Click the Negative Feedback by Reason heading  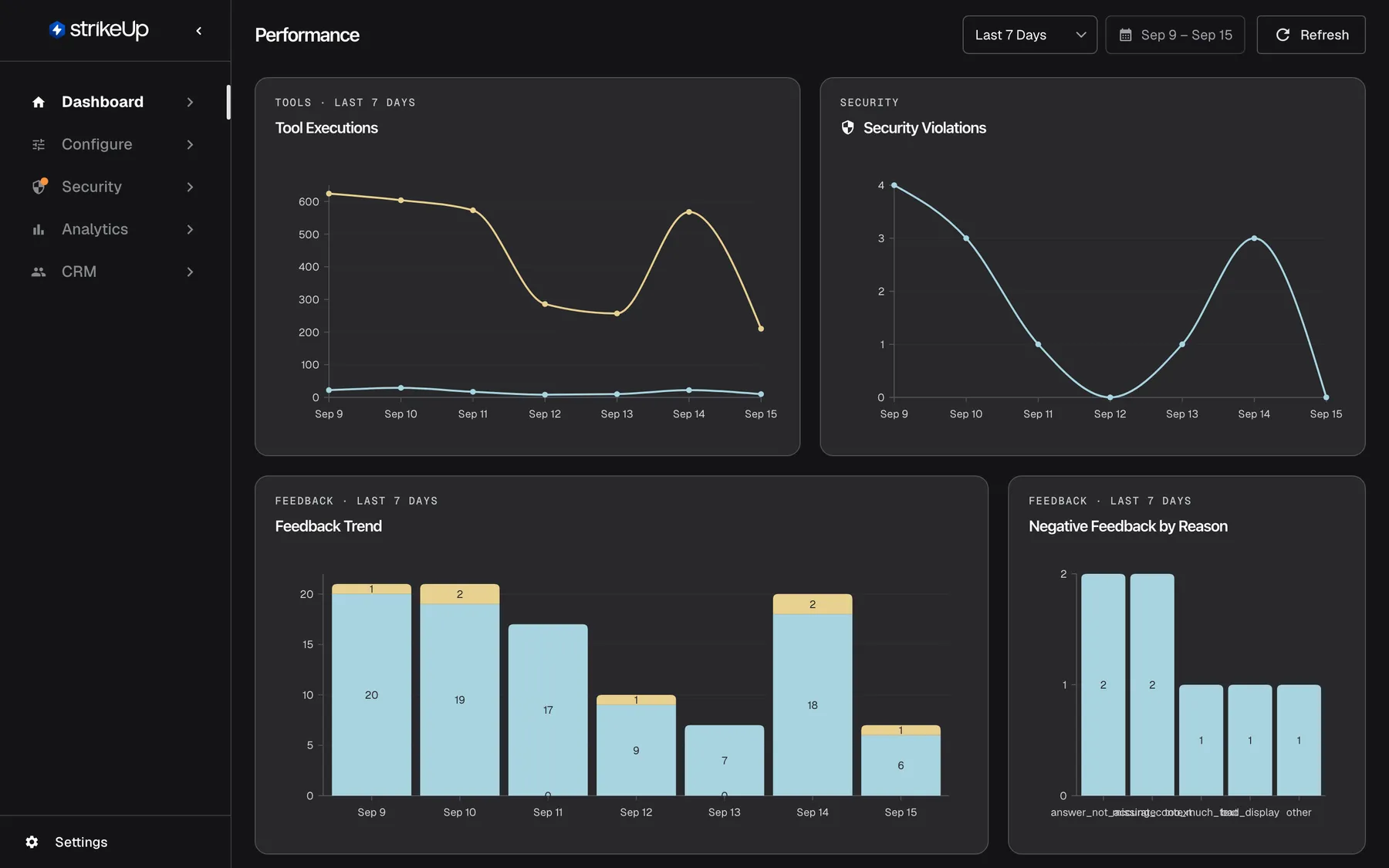click(1127, 526)
